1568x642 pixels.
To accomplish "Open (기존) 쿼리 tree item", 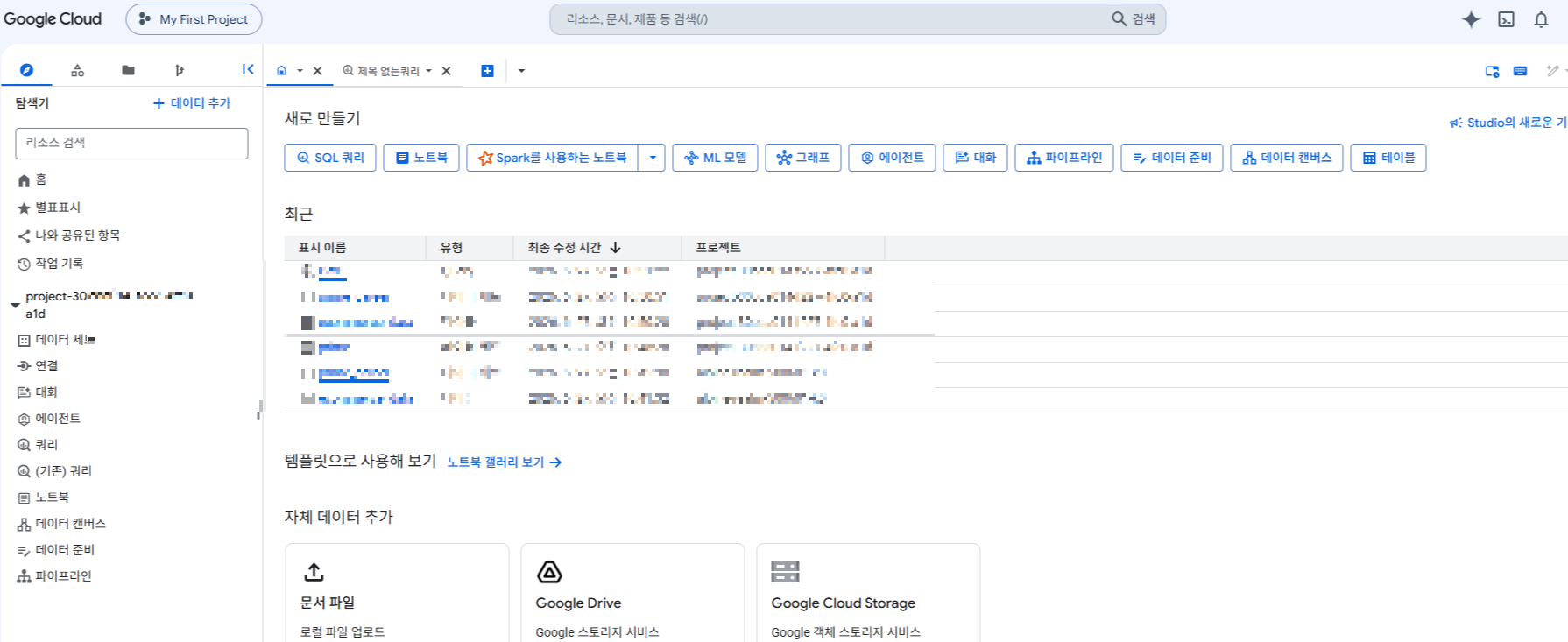I will (54, 471).
